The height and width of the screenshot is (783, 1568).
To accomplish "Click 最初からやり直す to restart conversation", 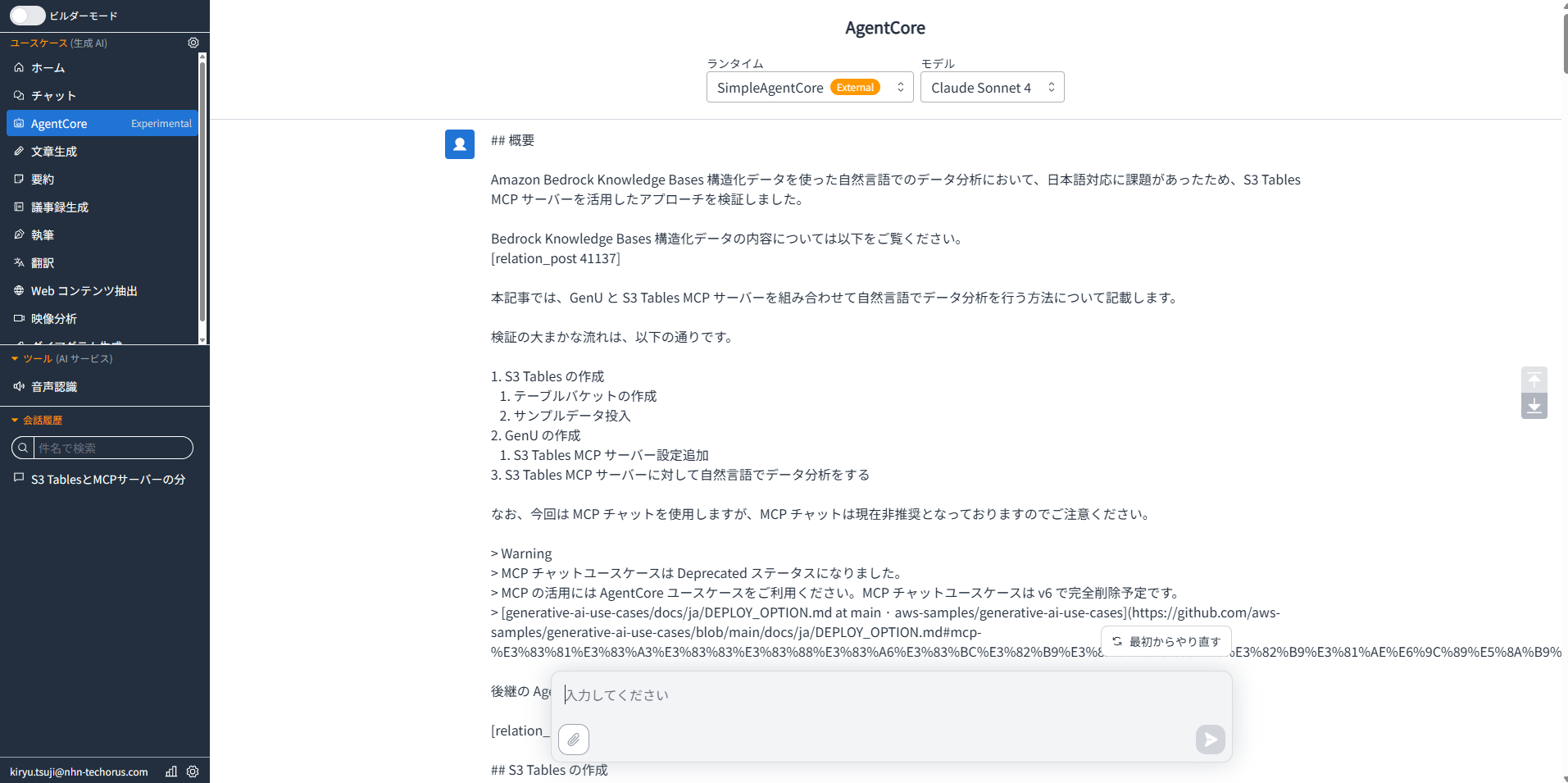I will point(1166,641).
